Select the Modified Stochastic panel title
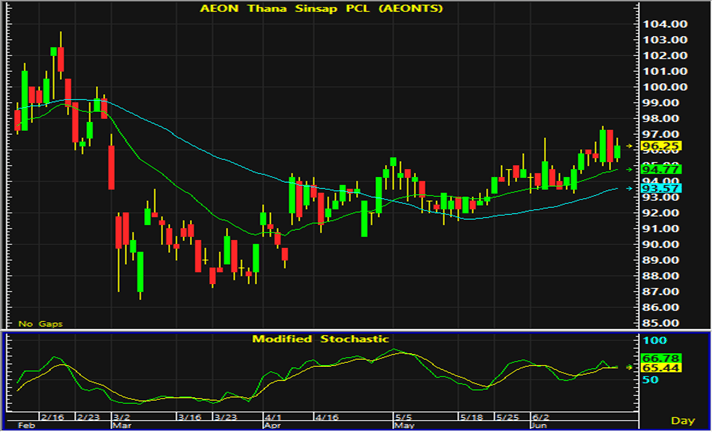 (x=321, y=339)
